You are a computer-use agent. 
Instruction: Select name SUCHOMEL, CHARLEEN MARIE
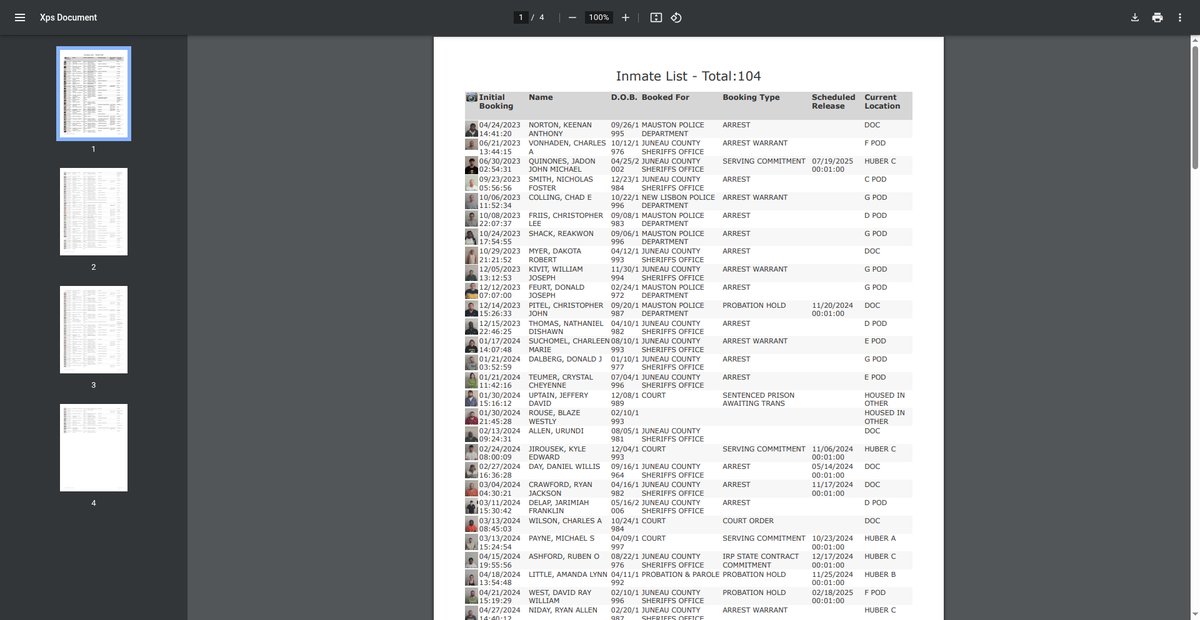click(568, 345)
